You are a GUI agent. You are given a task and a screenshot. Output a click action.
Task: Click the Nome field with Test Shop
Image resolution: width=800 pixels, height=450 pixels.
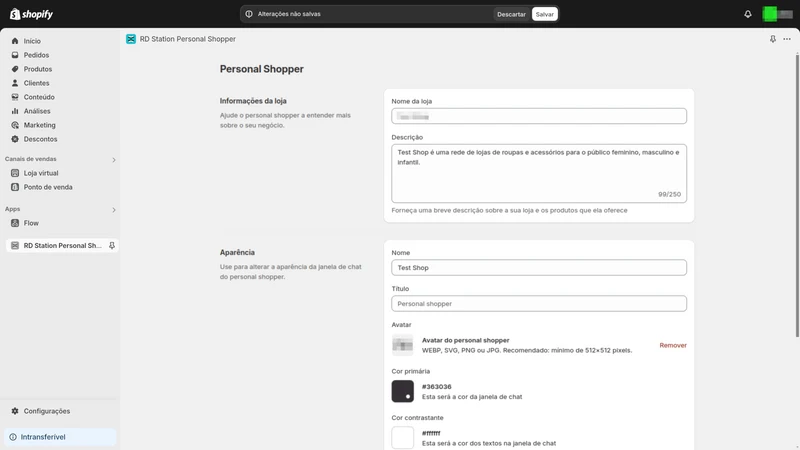click(539, 267)
